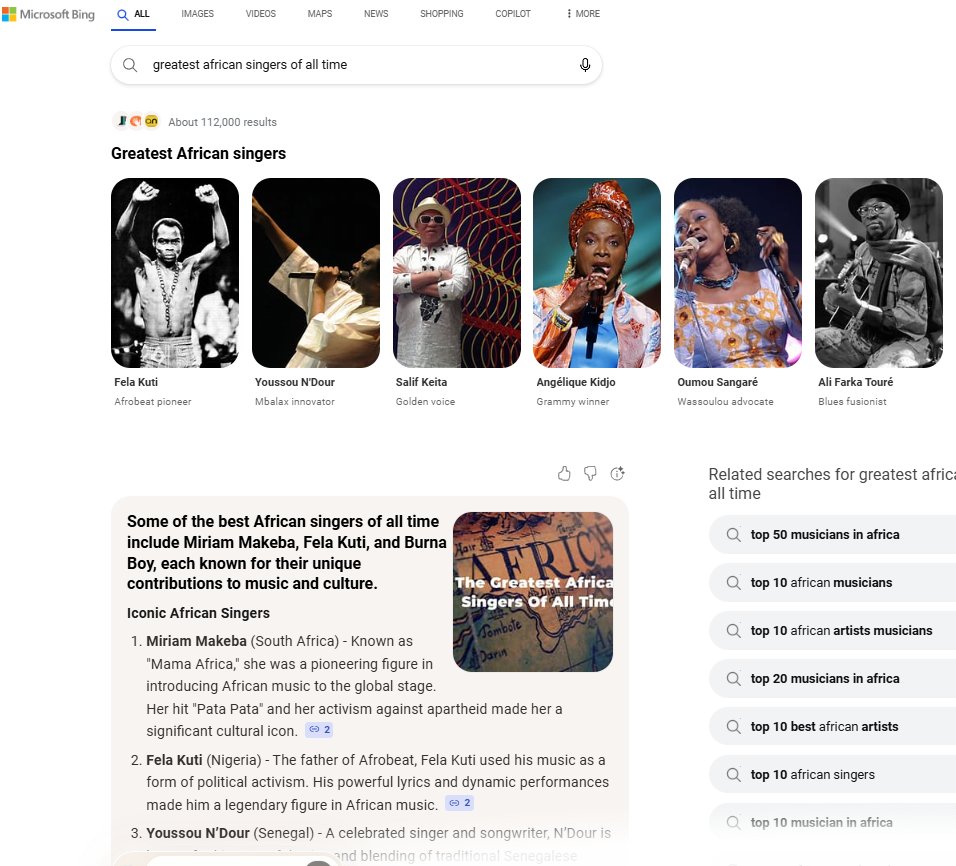The height and width of the screenshot is (866, 956).
Task: Click the 'Angélique Kidjo' name label
Action: 576,382
